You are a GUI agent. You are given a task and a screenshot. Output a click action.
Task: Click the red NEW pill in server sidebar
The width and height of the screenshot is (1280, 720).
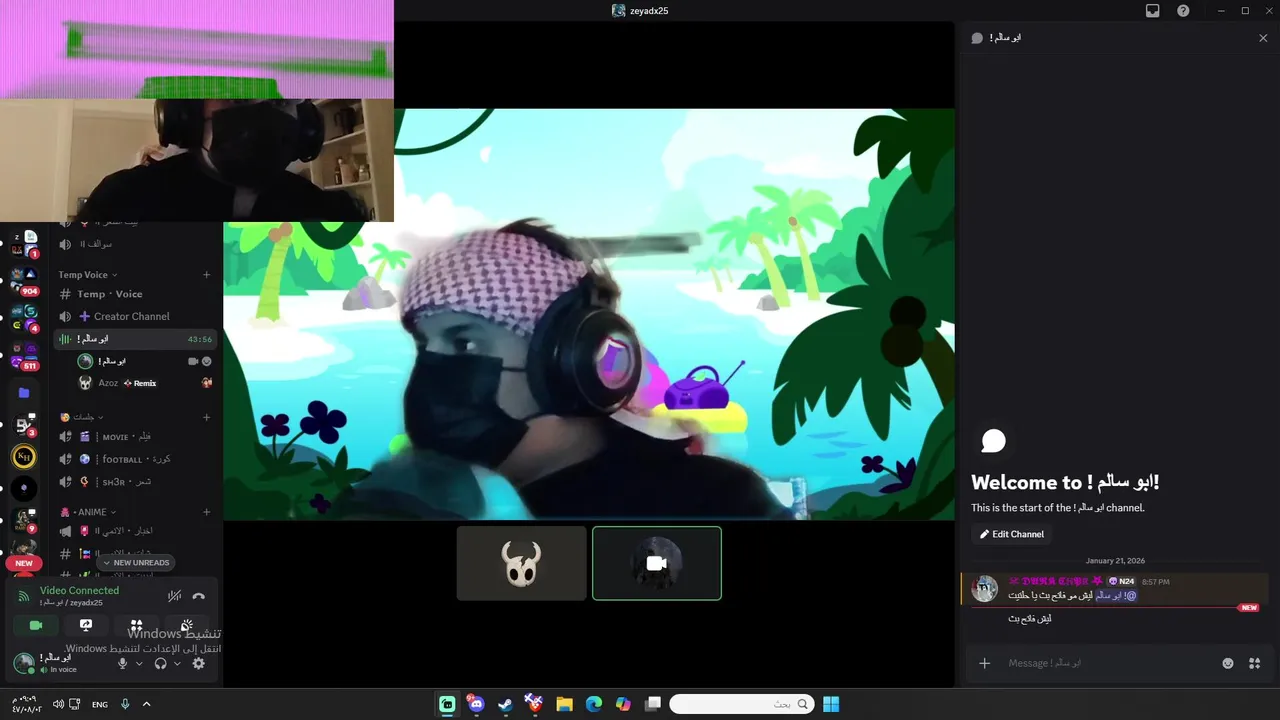point(24,563)
